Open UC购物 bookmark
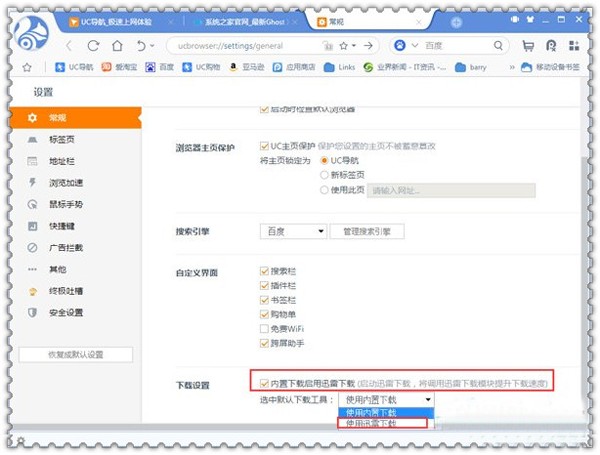The image size is (600, 455). (201, 67)
